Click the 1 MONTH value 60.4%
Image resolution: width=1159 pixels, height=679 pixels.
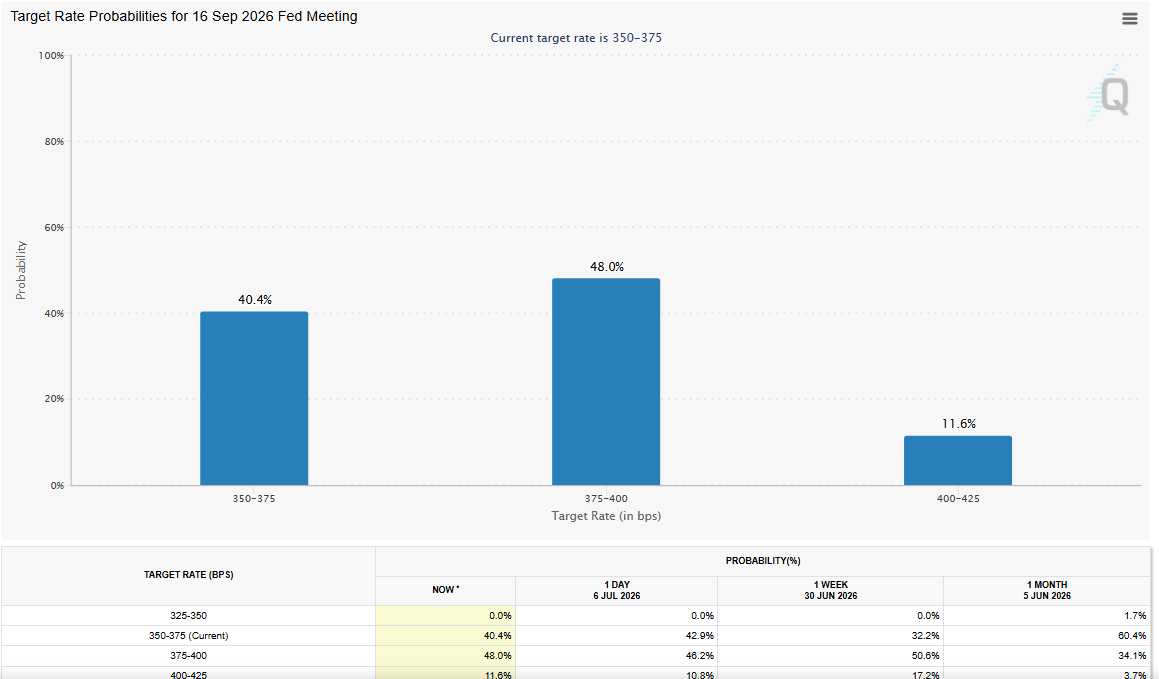1132,635
